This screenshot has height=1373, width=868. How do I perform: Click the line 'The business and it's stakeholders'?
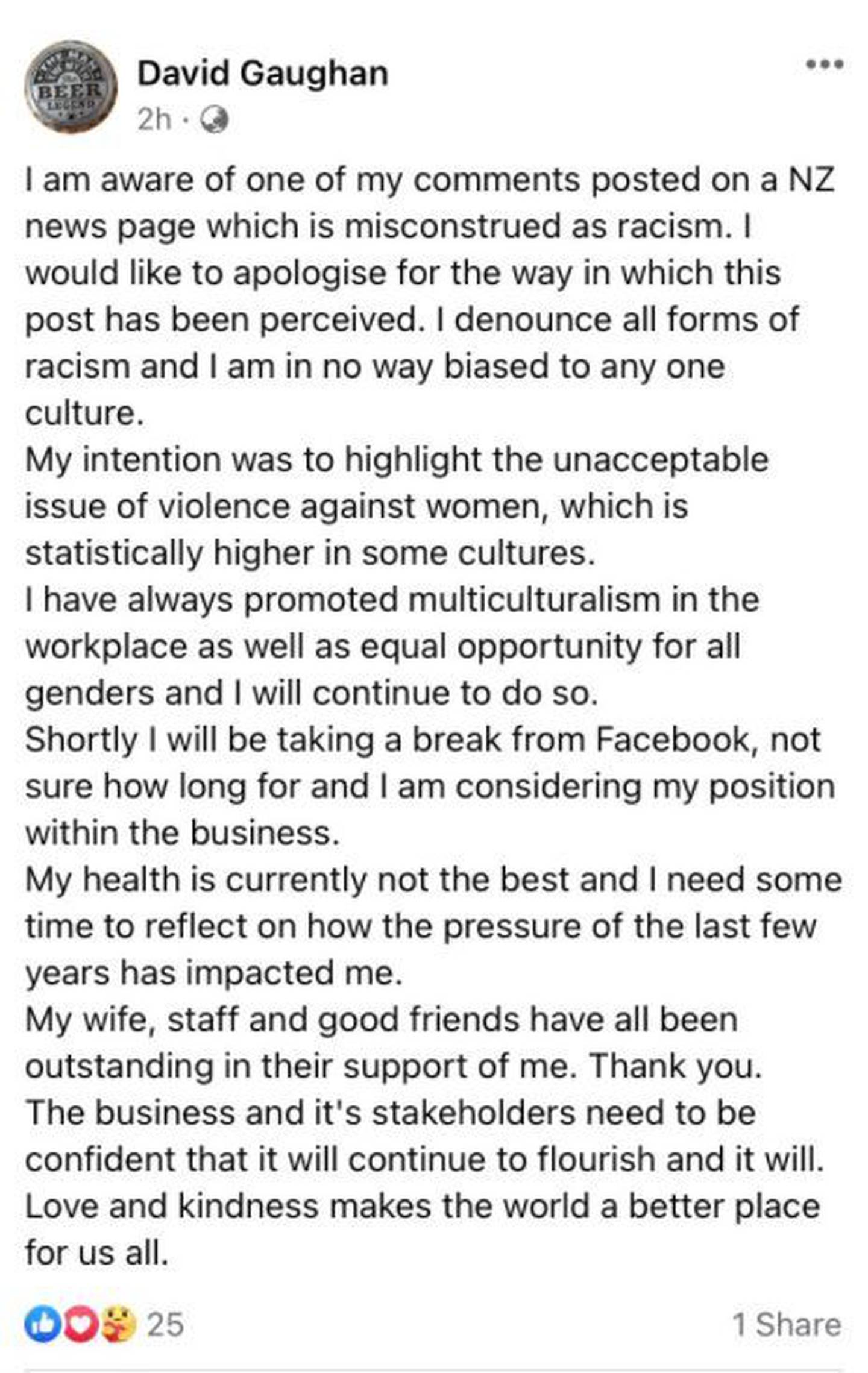[391, 1112]
